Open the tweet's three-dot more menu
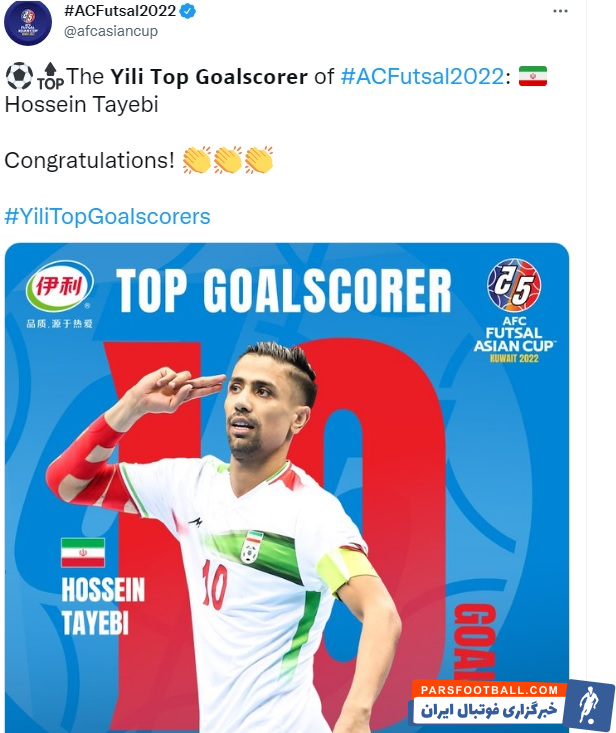Screen dimensions: 616x733 (560, 11)
